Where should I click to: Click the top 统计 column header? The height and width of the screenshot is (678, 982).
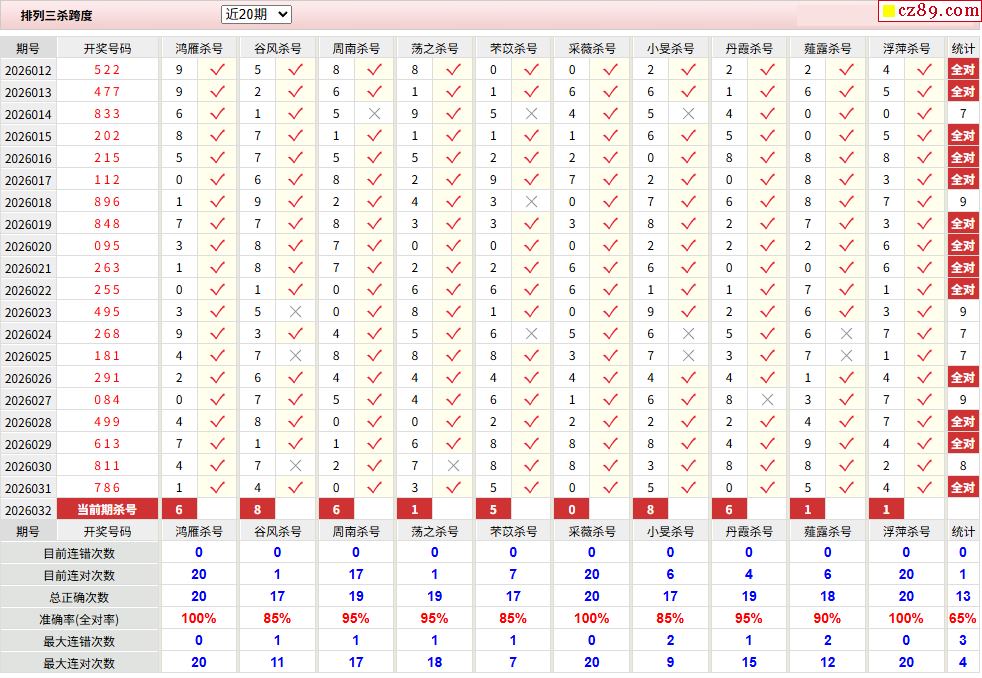coord(963,48)
